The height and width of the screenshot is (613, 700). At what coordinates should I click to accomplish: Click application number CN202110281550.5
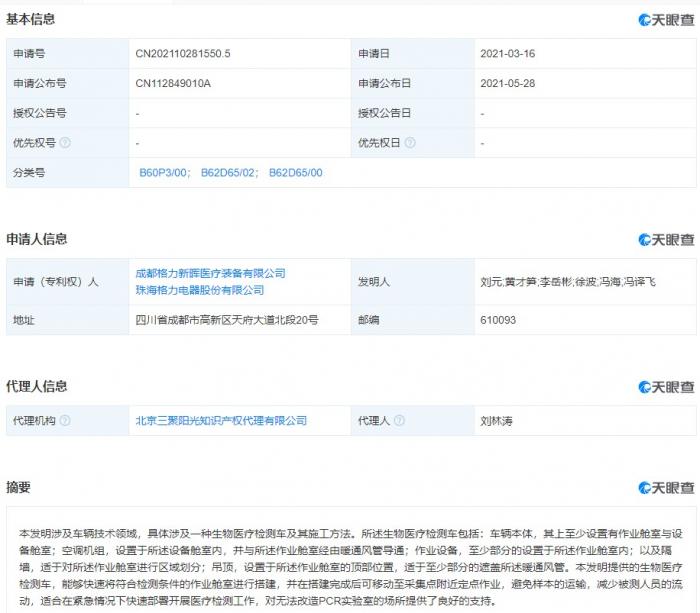click(x=190, y=53)
